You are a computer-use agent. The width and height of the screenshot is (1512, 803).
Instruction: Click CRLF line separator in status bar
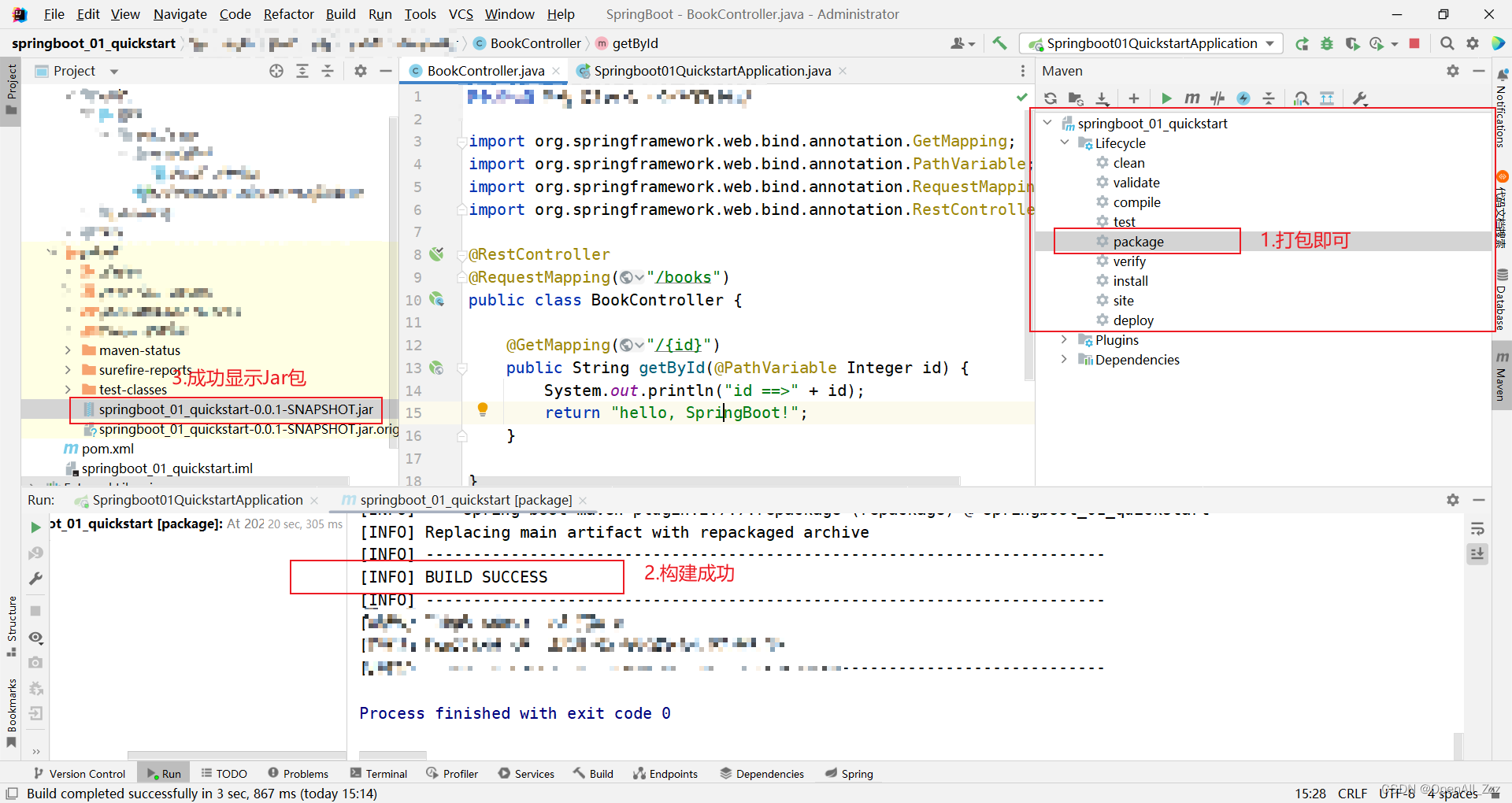click(x=1352, y=793)
